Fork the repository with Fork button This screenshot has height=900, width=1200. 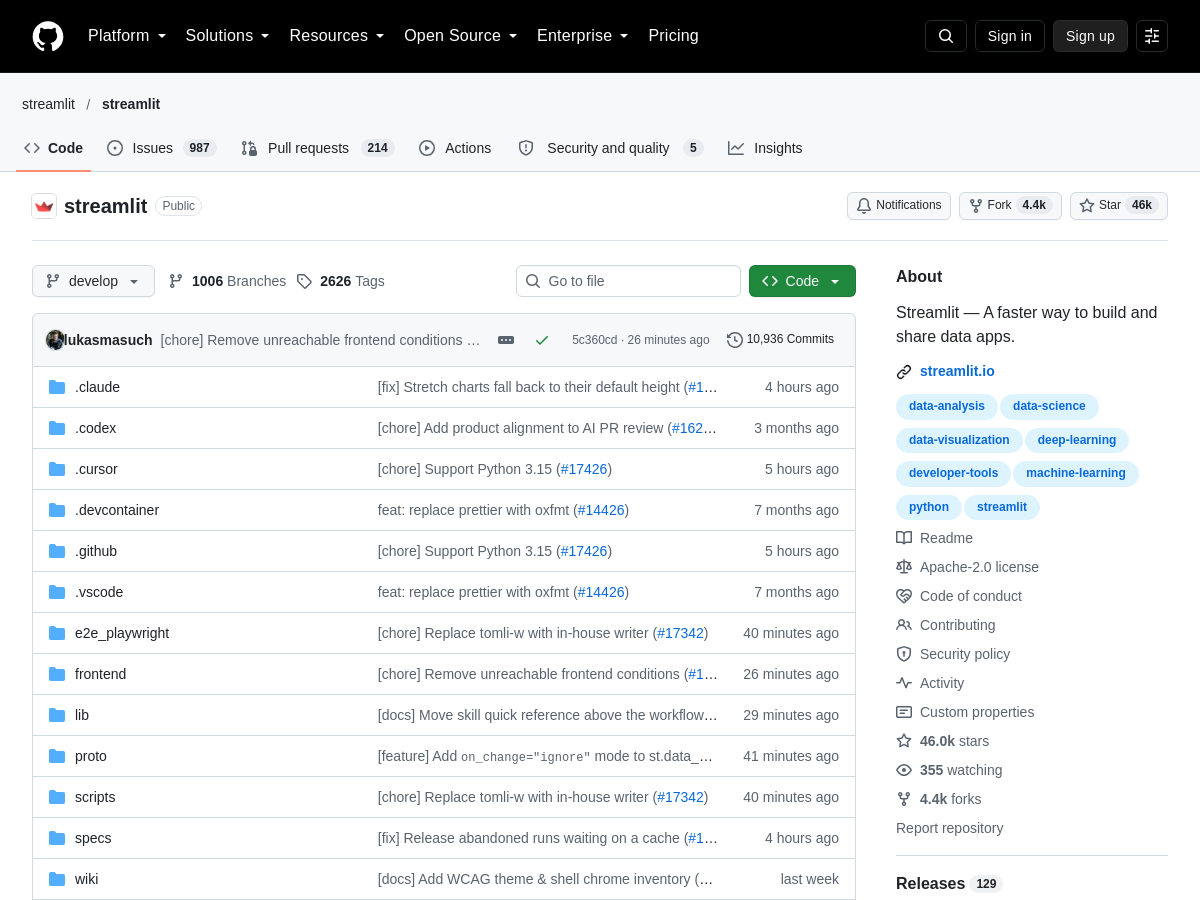1010,206
